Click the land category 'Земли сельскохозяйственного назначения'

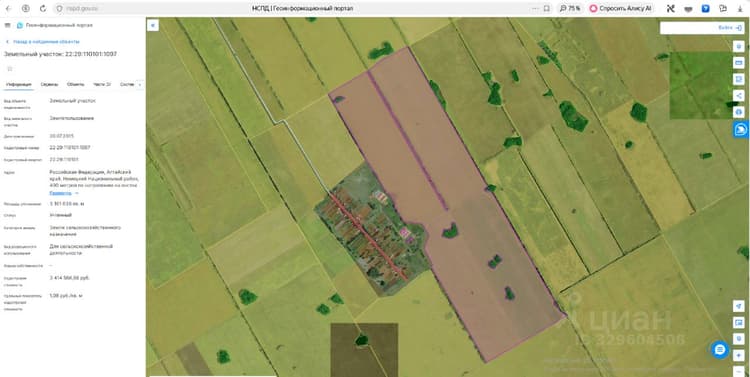85,231
